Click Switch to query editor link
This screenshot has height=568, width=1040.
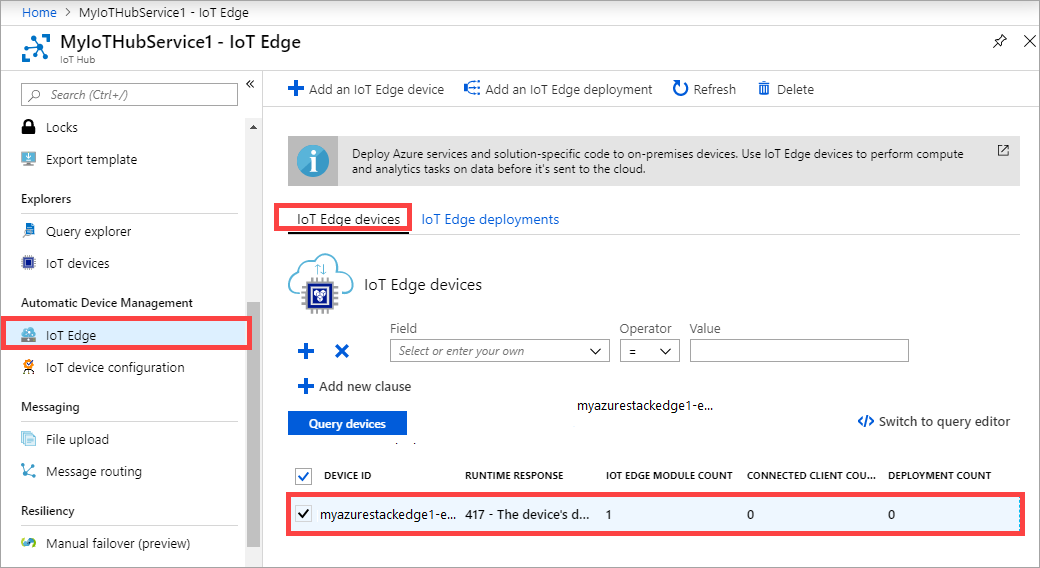(x=934, y=421)
